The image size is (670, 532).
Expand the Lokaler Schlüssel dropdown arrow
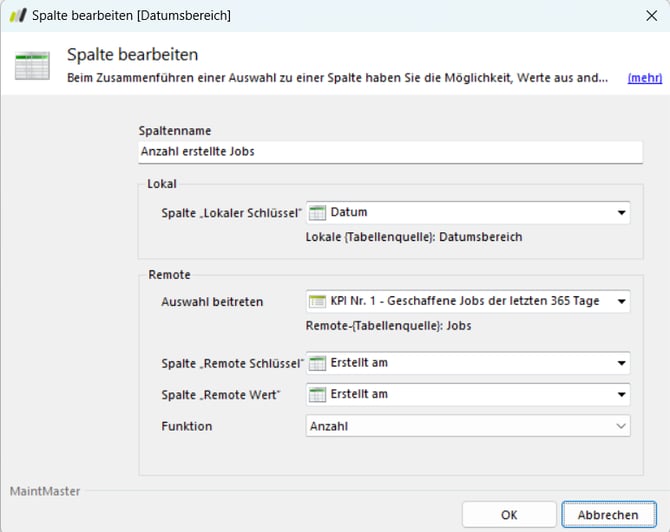click(x=621, y=212)
